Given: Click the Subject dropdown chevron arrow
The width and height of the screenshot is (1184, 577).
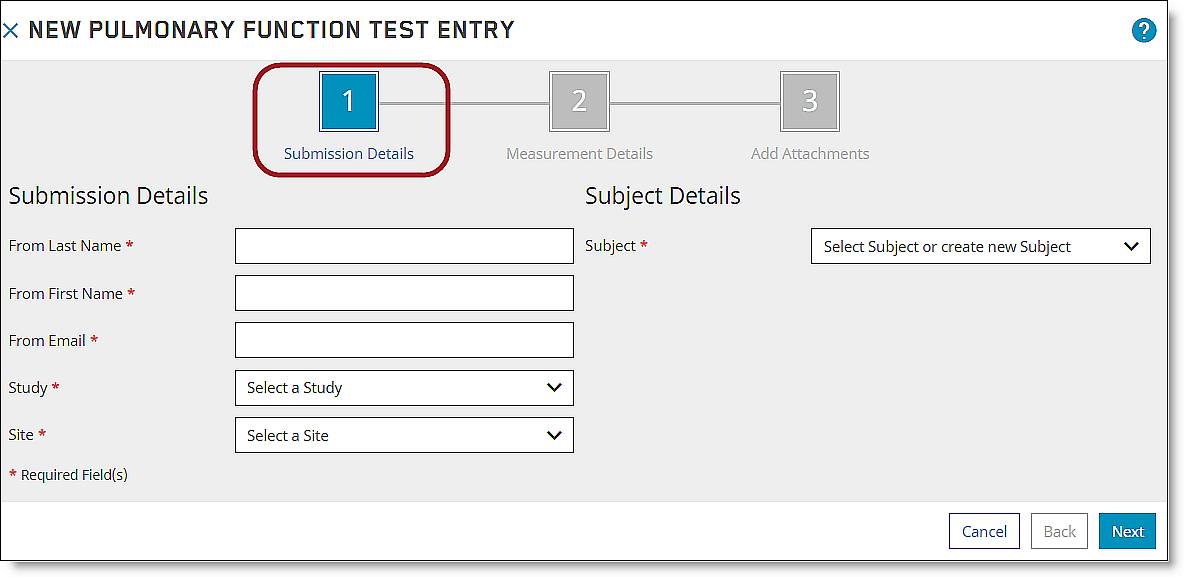Looking at the screenshot, I should (x=1131, y=246).
